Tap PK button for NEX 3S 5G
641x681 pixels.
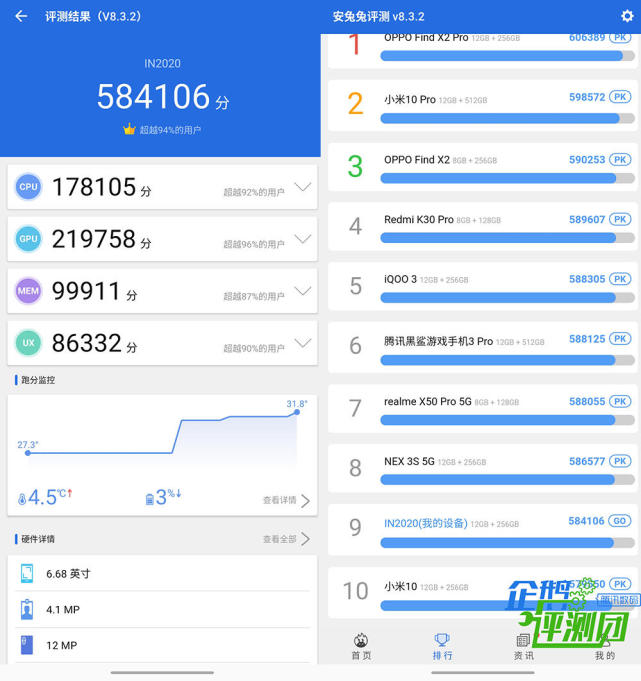[620, 461]
